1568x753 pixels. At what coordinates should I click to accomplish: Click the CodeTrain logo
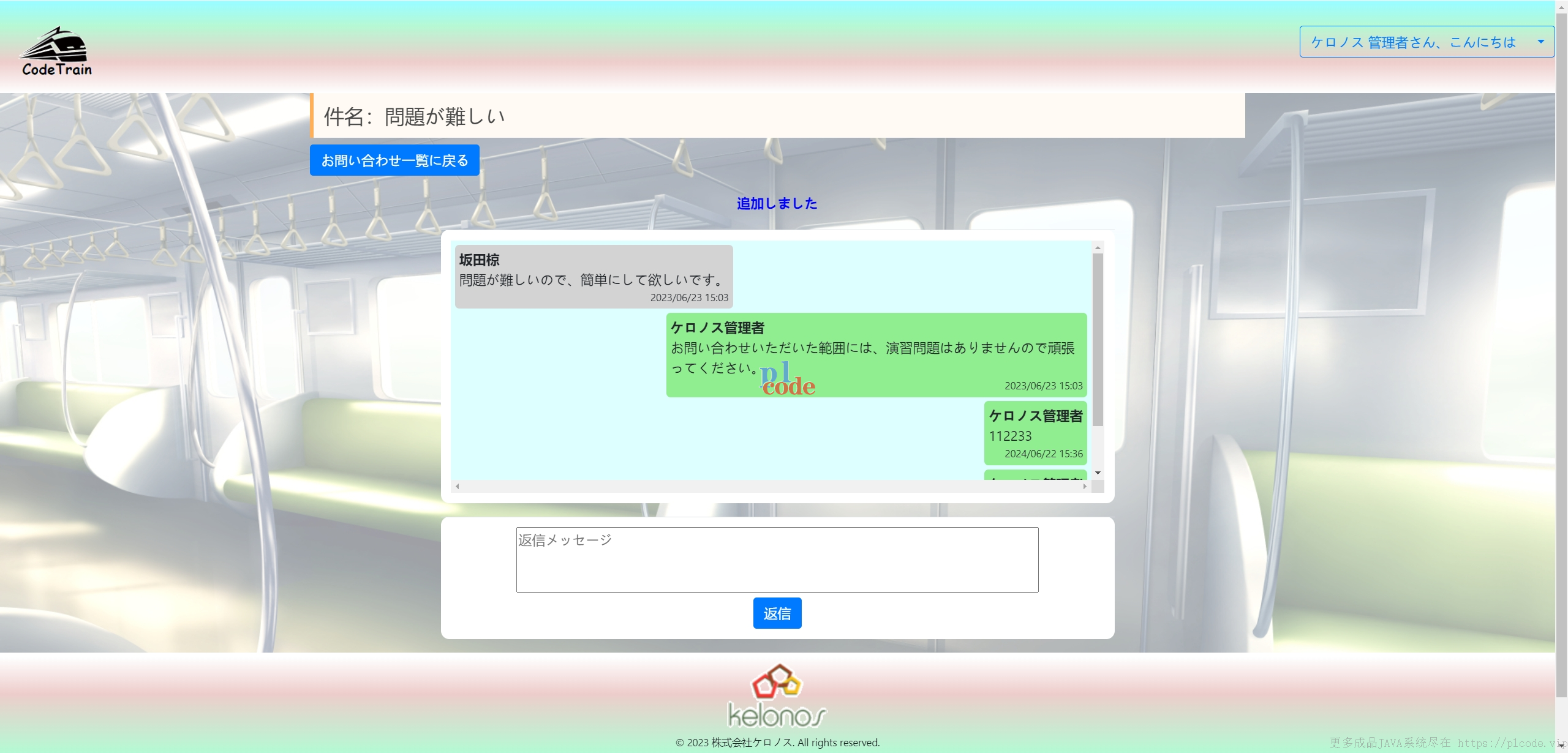pos(56,51)
